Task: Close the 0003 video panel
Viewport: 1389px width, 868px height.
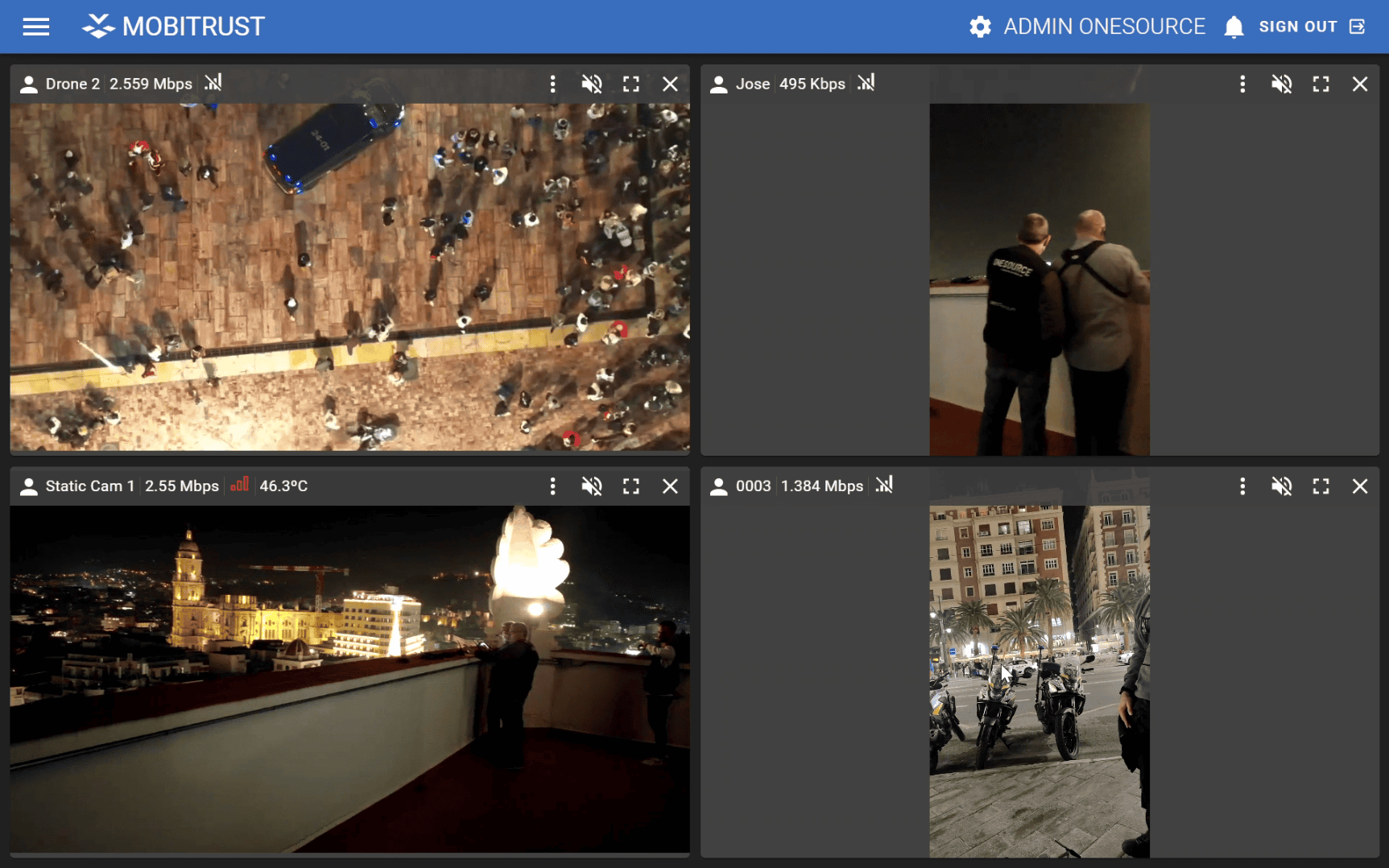Action: point(1360,486)
